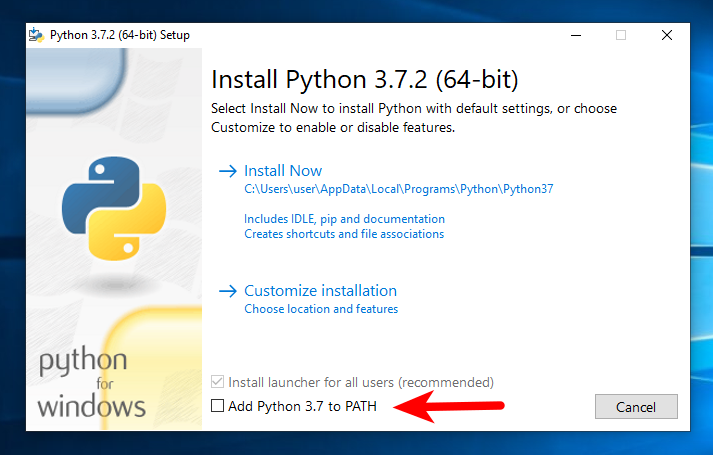Click the Customize installation arrow icon
Screen dimensions: 713x455
pos(228,291)
